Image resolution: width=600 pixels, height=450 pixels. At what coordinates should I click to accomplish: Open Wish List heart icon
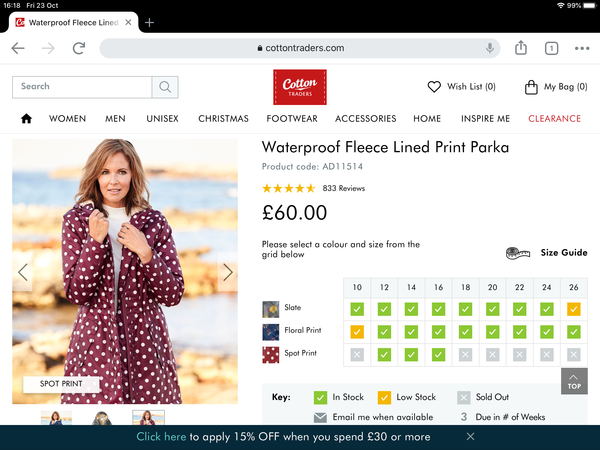[434, 87]
